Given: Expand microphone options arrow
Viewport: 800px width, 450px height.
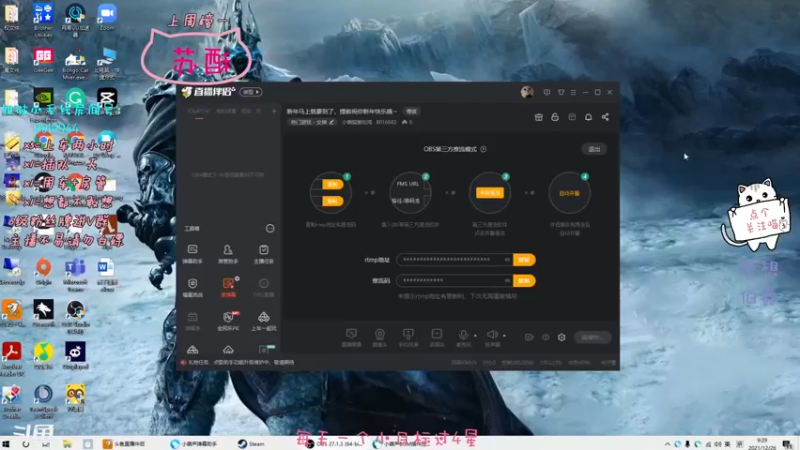Looking at the screenshot, I should pyautogui.click(x=476, y=336).
